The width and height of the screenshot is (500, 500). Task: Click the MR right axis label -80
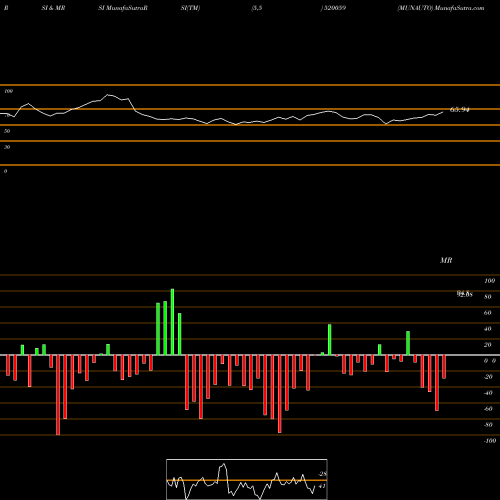pyautogui.click(x=488, y=425)
